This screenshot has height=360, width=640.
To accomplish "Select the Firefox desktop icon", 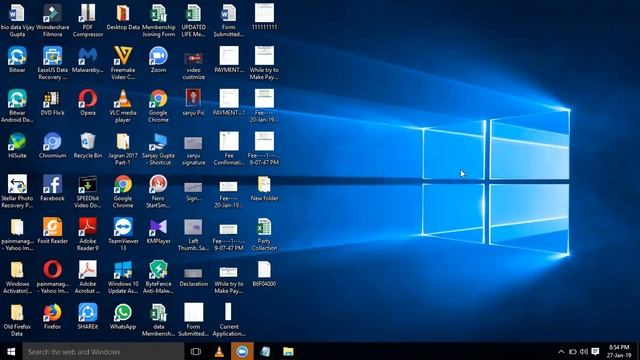I will point(53,317).
